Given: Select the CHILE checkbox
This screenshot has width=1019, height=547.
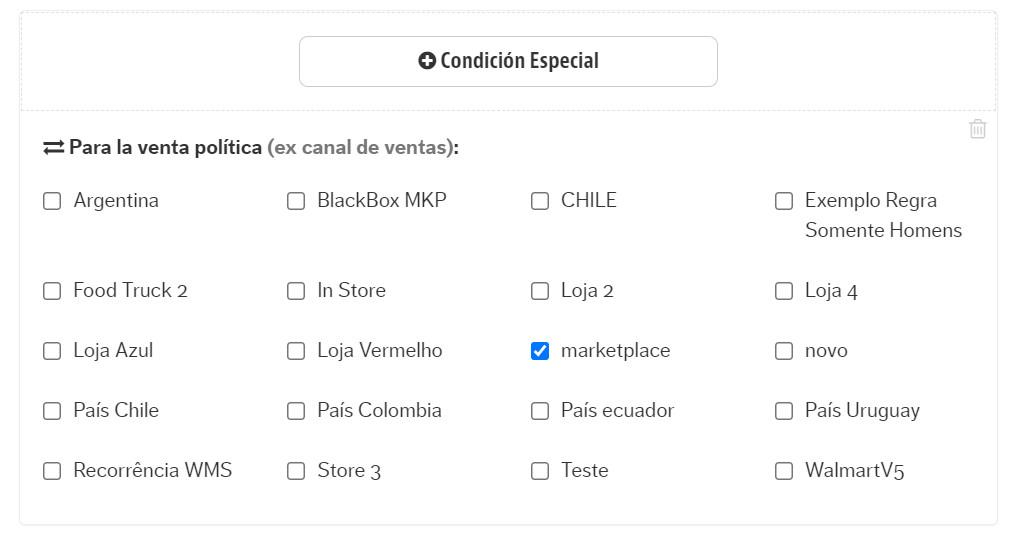Looking at the screenshot, I should (540, 201).
